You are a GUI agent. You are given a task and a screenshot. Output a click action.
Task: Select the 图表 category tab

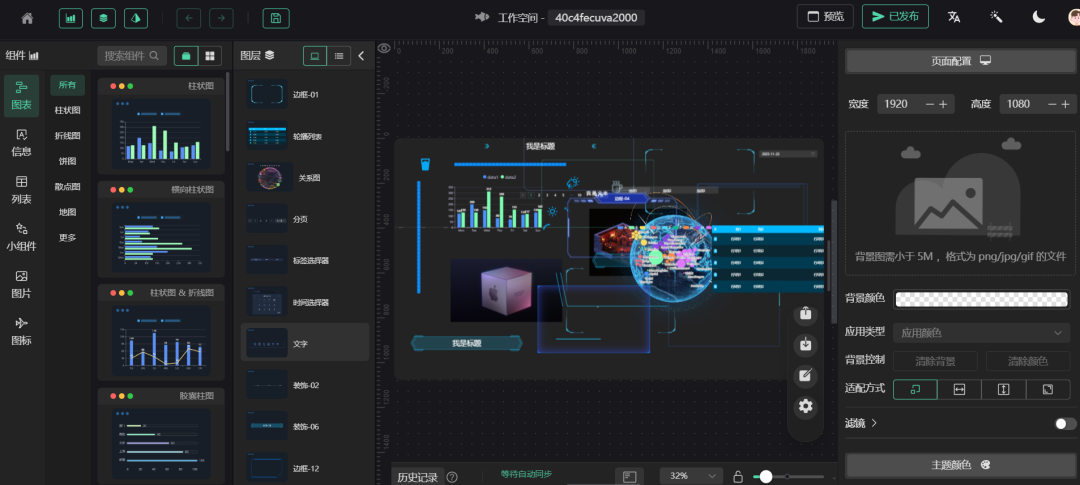point(21,96)
